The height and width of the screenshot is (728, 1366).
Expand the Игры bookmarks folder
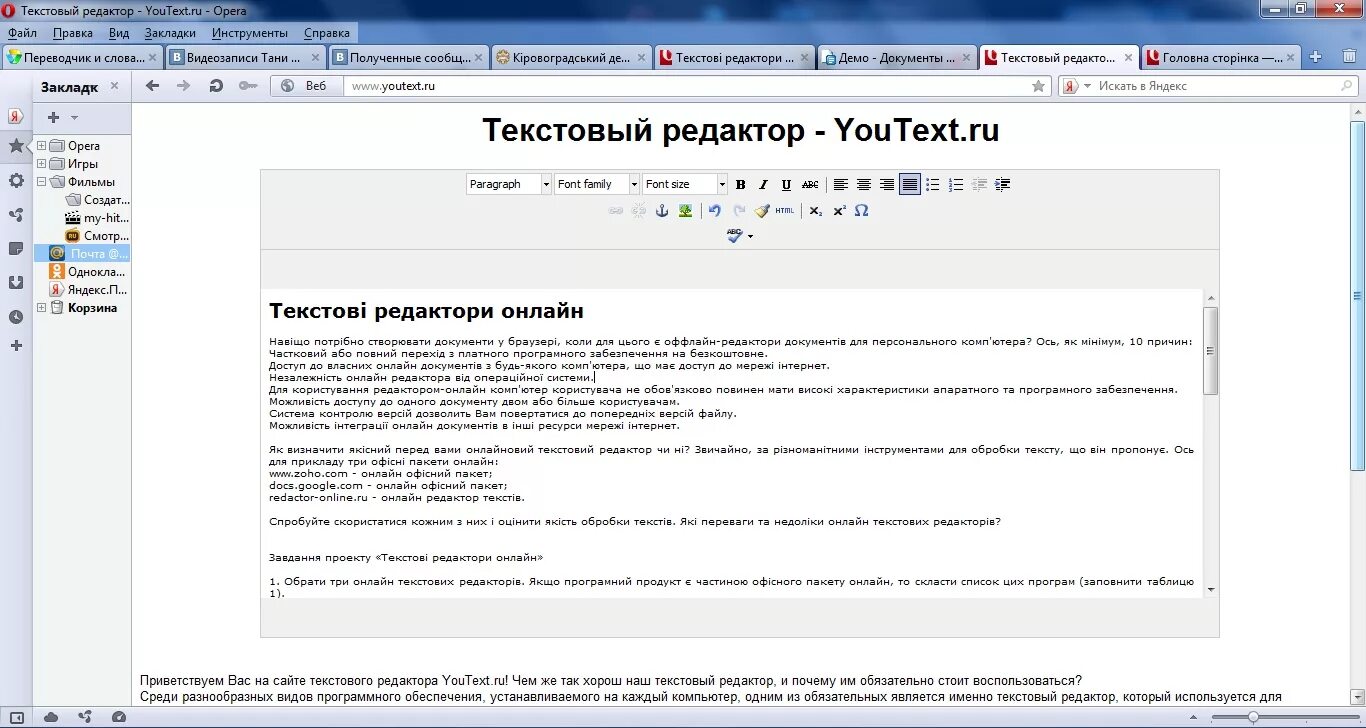[42, 164]
